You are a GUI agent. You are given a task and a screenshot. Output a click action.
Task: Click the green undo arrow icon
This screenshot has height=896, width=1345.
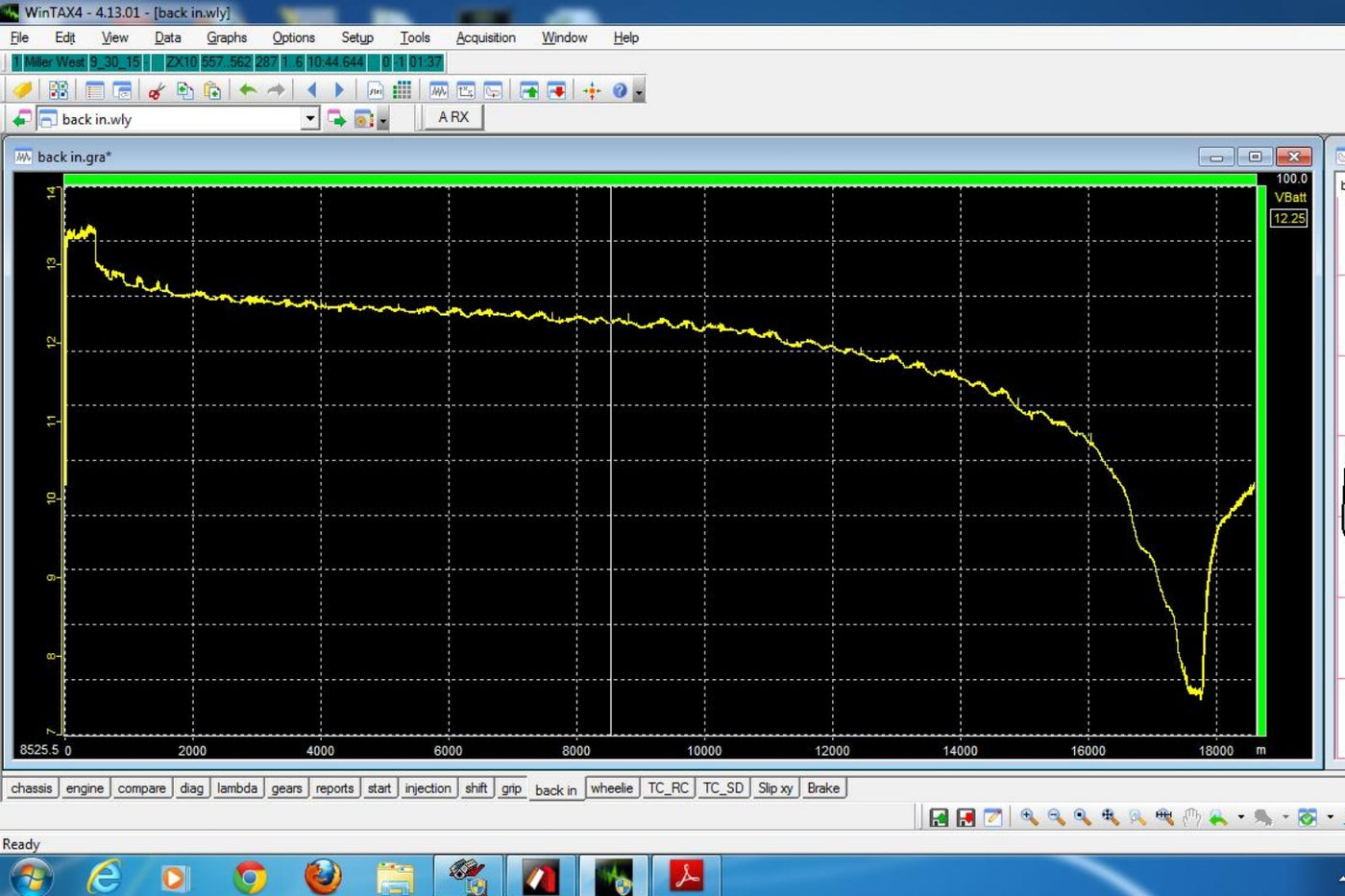click(248, 89)
